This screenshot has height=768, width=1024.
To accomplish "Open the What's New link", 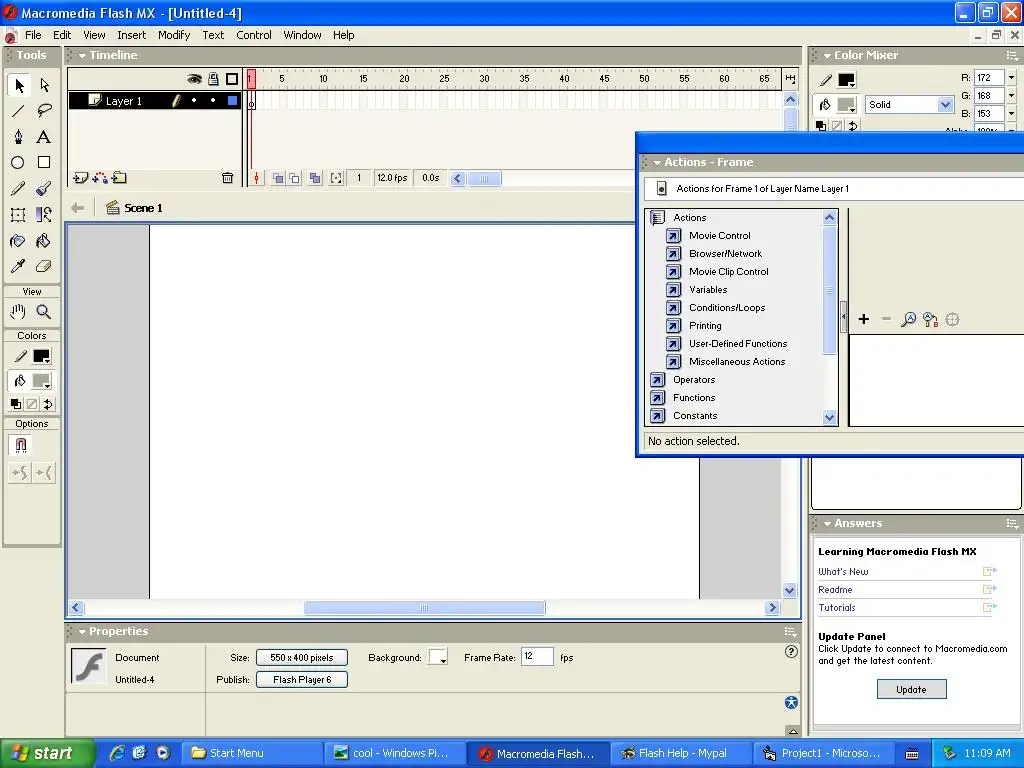I will click(843, 572).
